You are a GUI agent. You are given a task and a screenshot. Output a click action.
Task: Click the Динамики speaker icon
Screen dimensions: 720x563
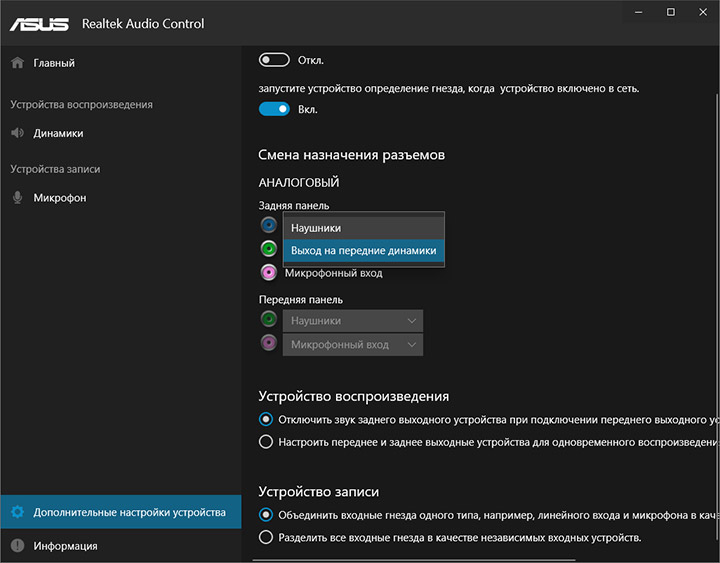(x=17, y=133)
